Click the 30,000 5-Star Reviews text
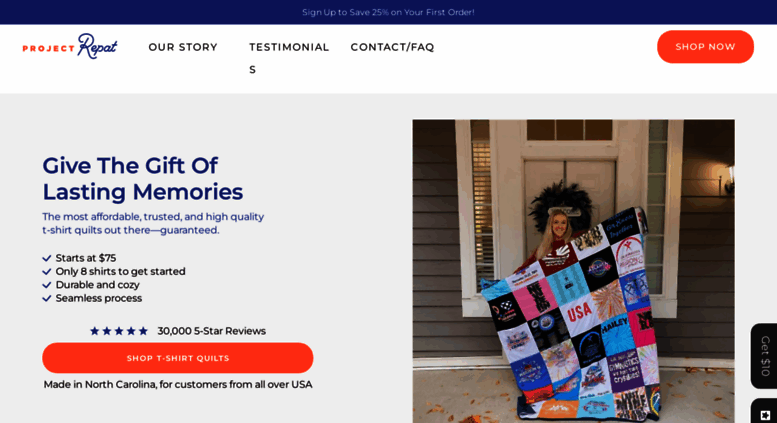Screen dimensions: 777x423 tap(212, 331)
